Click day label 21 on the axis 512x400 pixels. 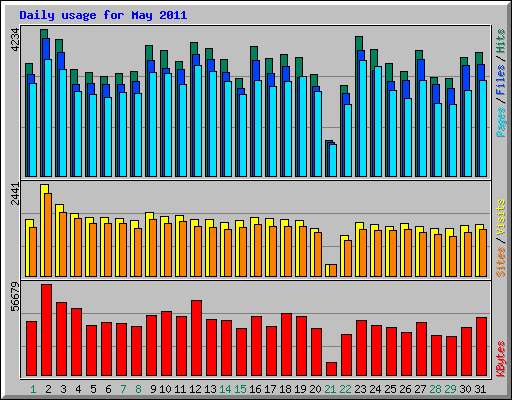(x=330, y=389)
